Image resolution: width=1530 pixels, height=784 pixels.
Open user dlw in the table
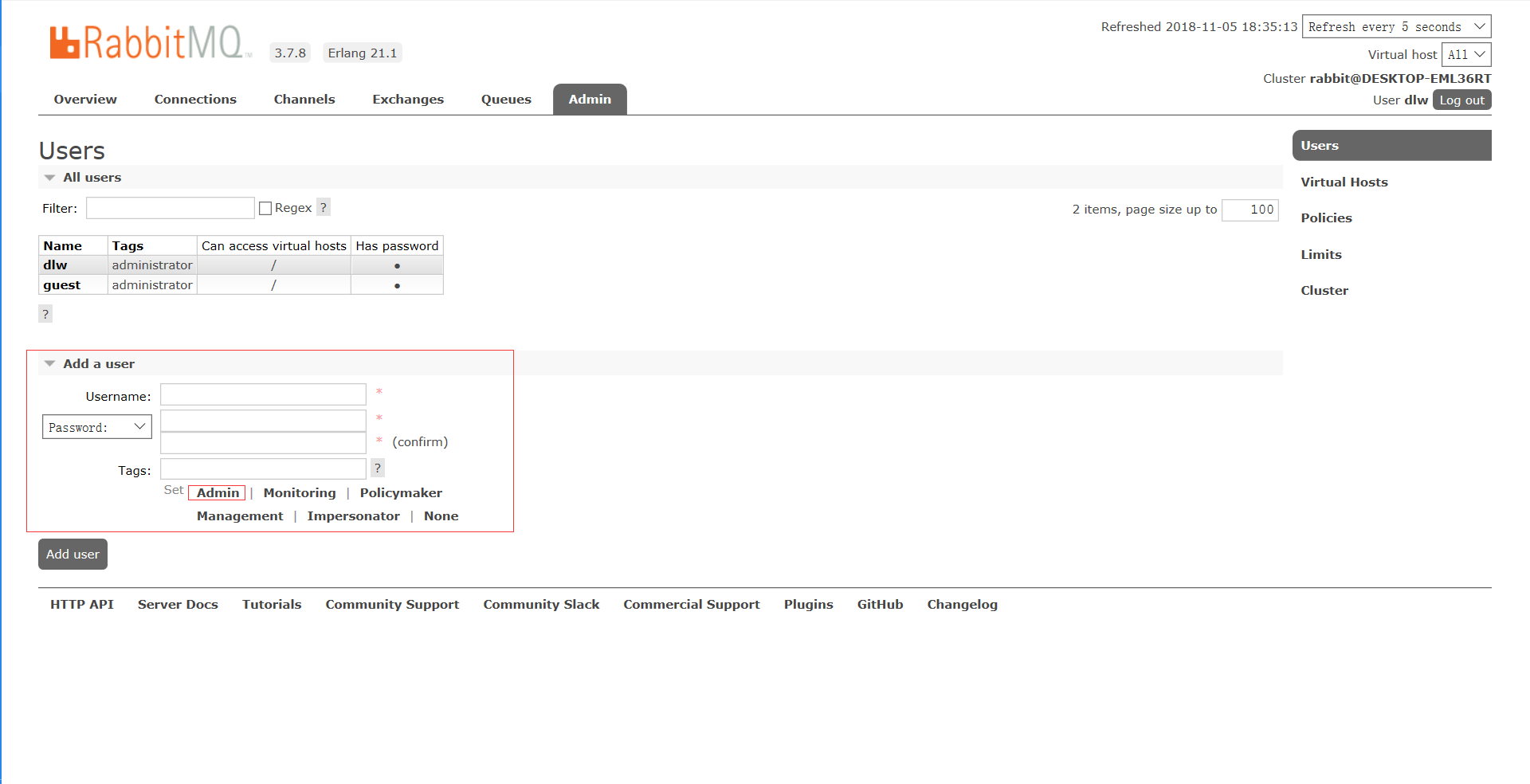tap(55, 265)
